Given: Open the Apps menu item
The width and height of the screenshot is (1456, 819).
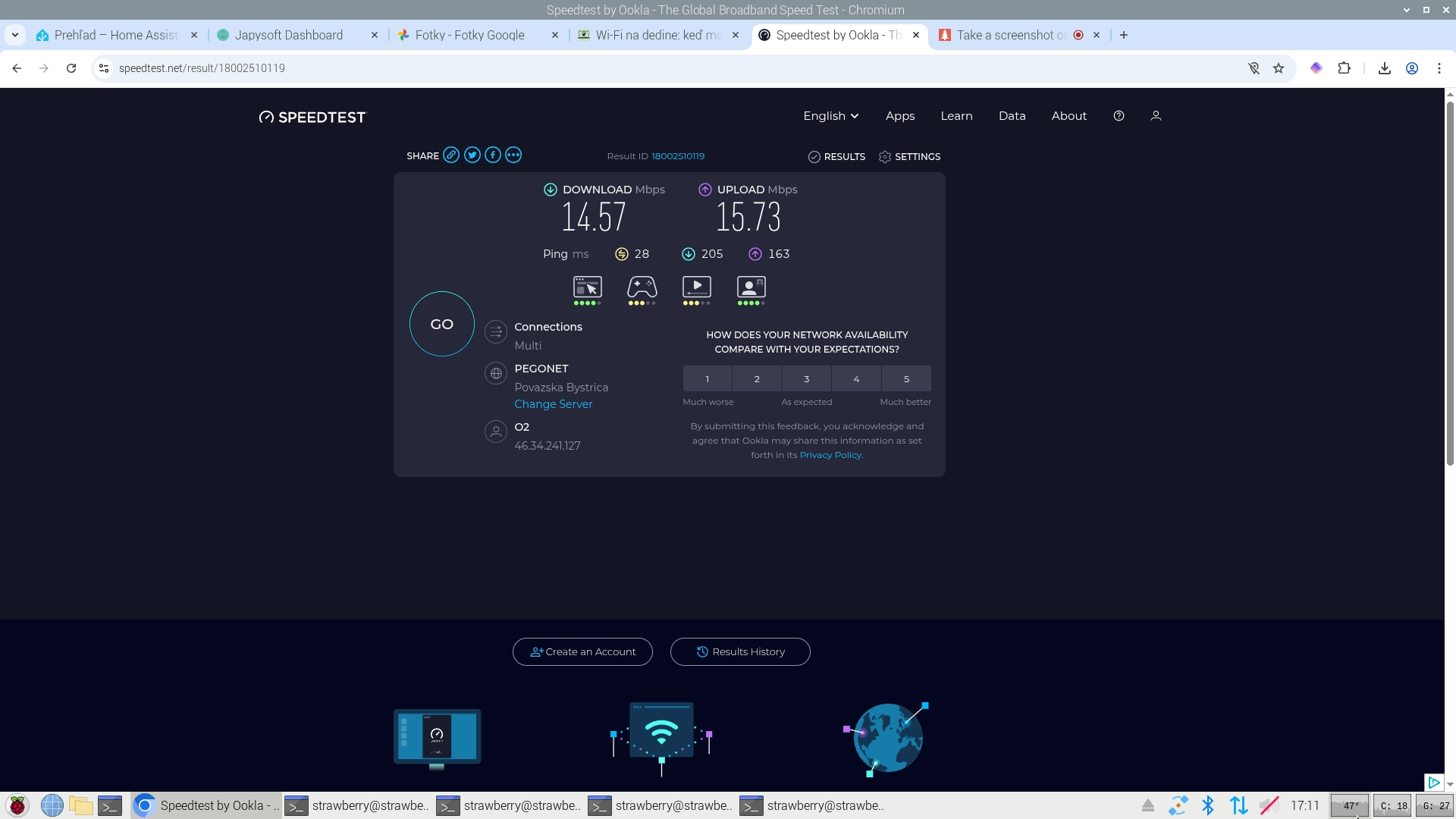Looking at the screenshot, I should (900, 116).
